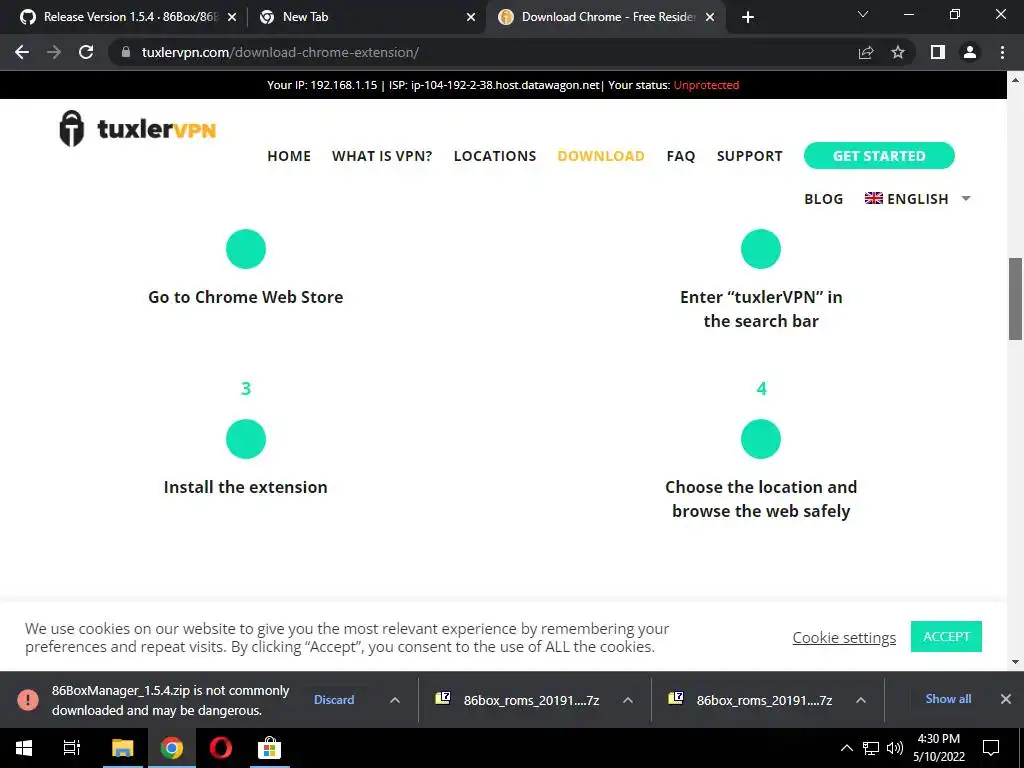The width and height of the screenshot is (1024, 768).
Task: Open Microsoft Store from taskbar
Action: click(x=269, y=748)
